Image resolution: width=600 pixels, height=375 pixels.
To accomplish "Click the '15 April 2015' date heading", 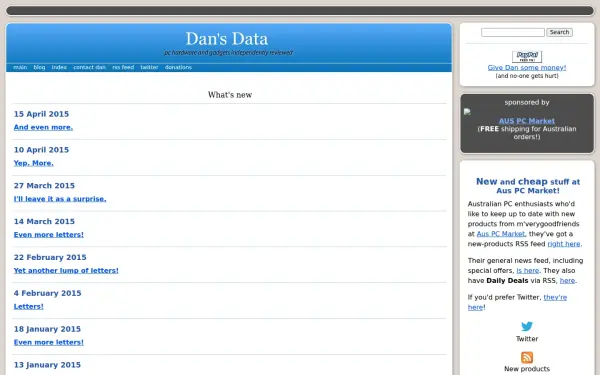I will (41, 114).
